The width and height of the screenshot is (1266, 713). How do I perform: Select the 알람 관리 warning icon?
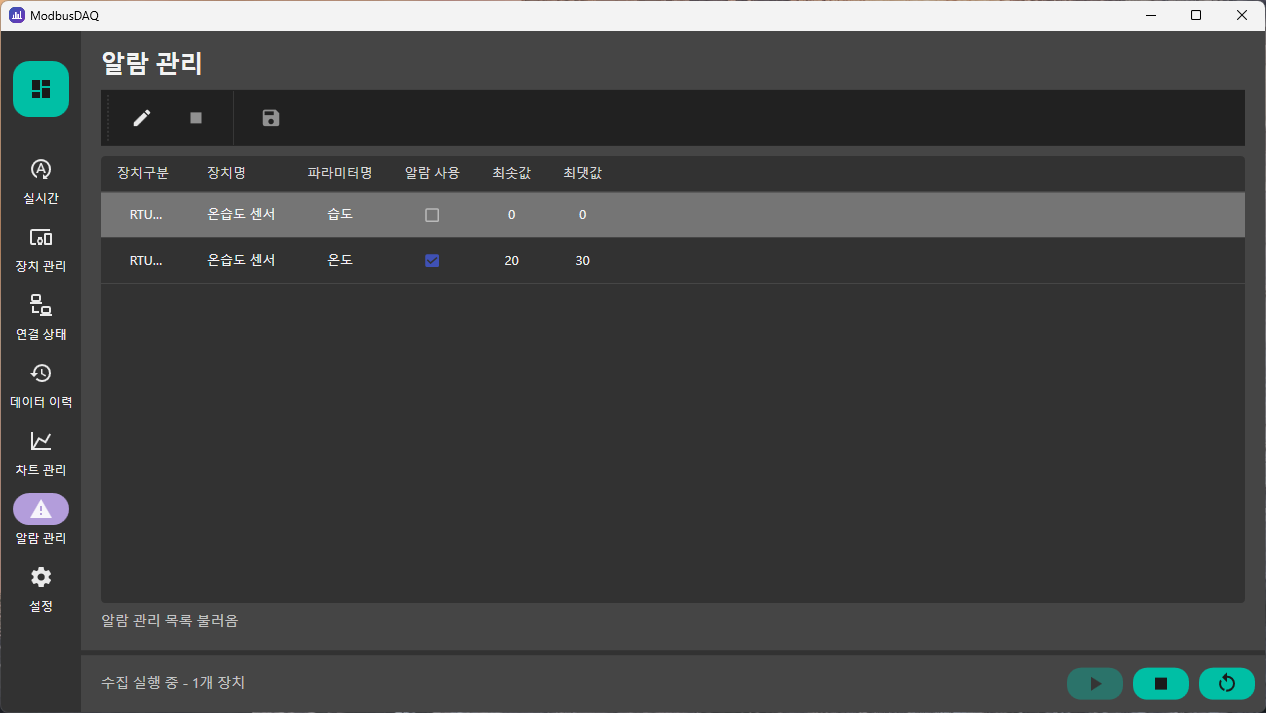(x=41, y=509)
